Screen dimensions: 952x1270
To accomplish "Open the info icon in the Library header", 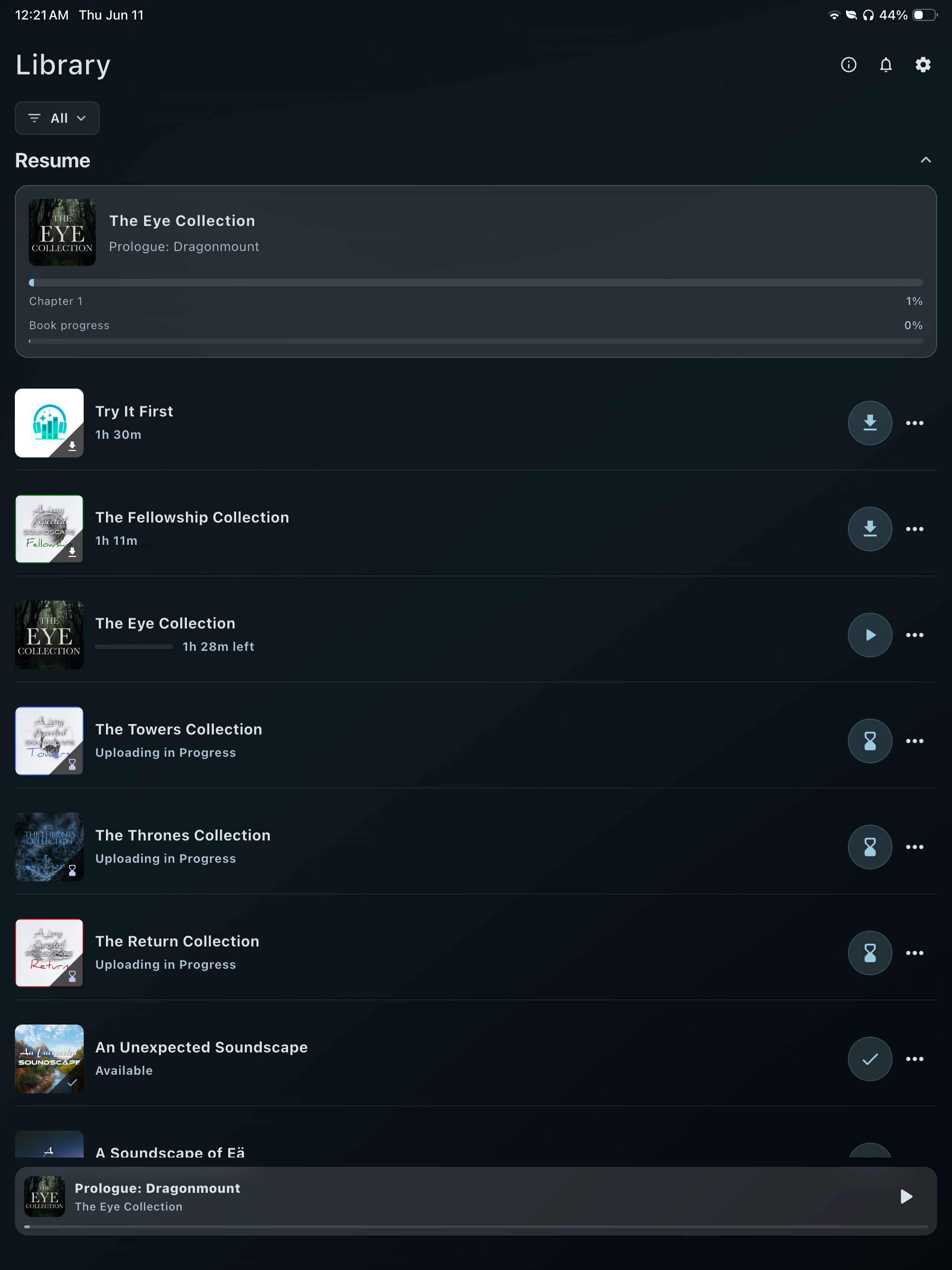I will pyautogui.click(x=849, y=65).
